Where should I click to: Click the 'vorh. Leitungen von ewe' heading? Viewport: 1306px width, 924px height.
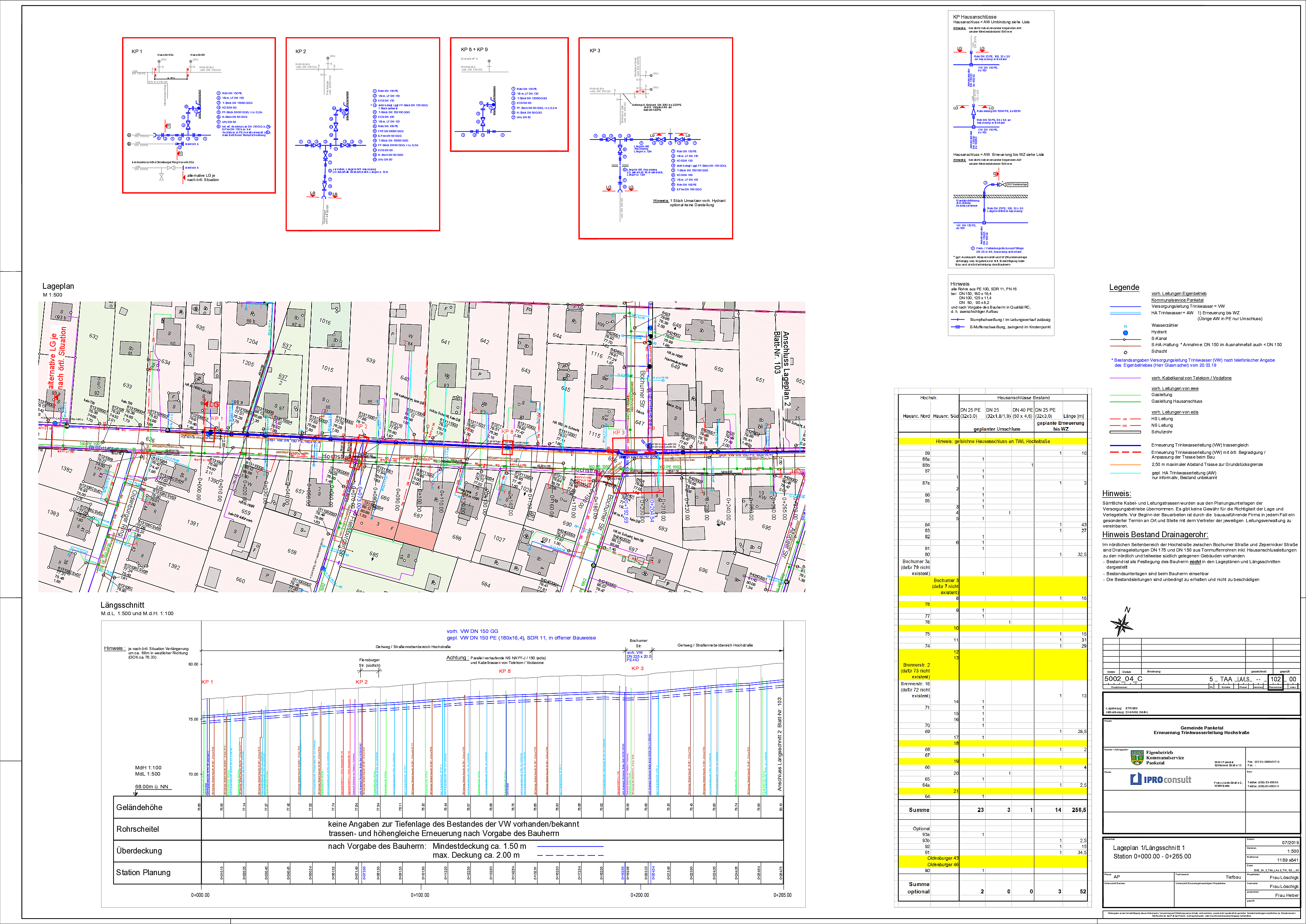tap(1175, 389)
